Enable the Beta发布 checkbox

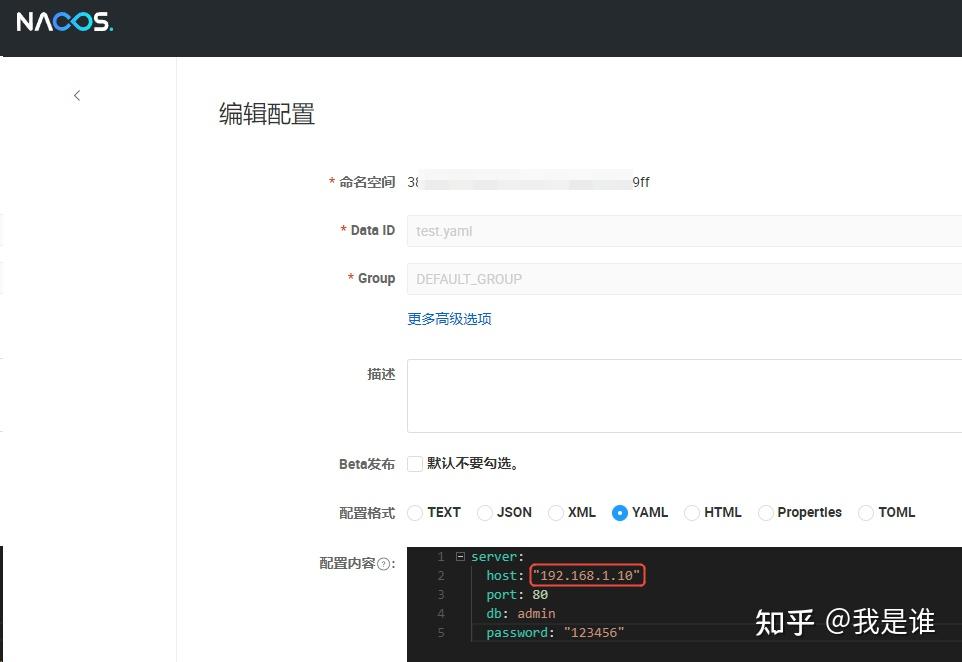coord(414,463)
